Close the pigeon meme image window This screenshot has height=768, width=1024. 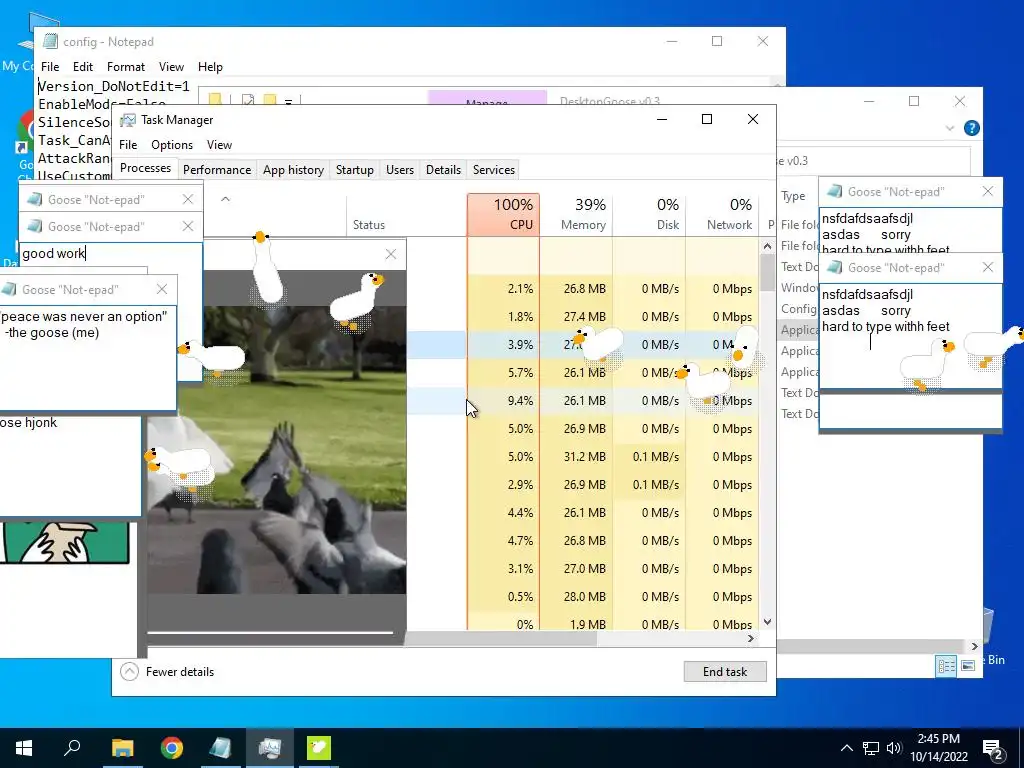pyautogui.click(x=391, y=254)
